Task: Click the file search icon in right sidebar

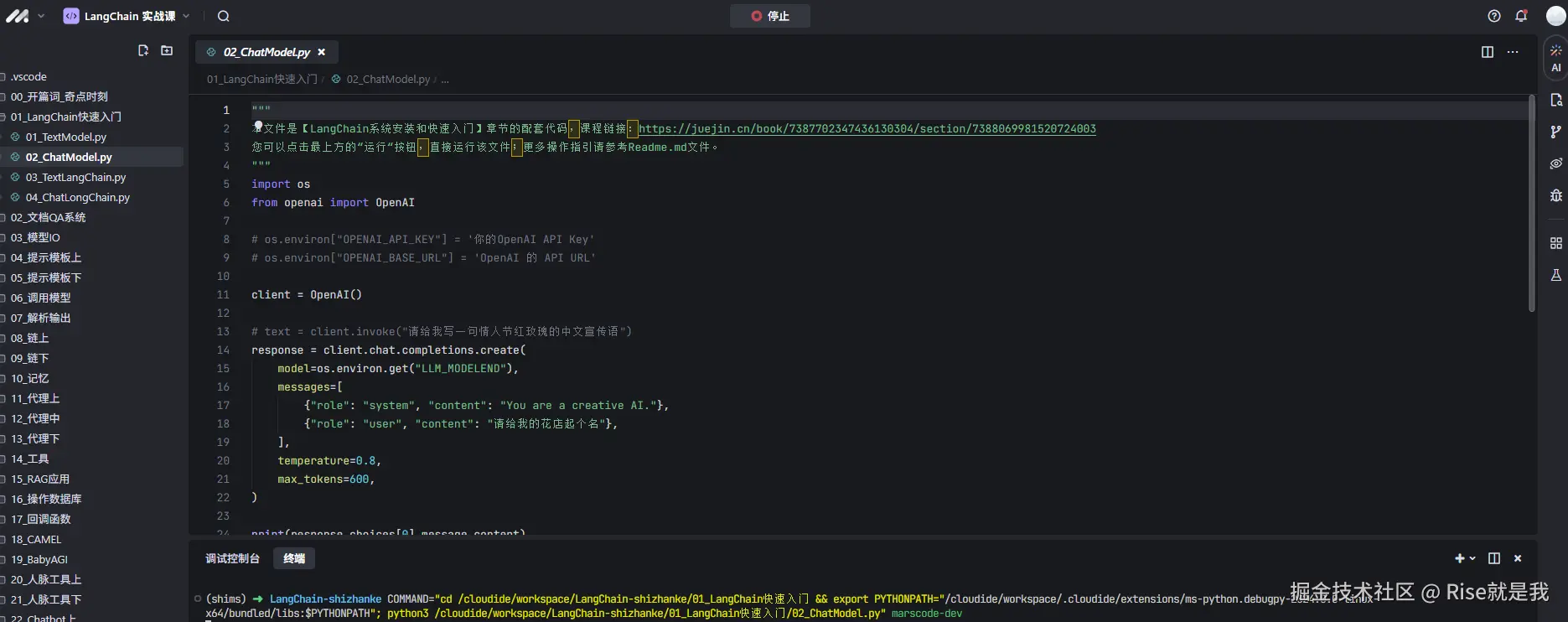Action: point(1555,100)
